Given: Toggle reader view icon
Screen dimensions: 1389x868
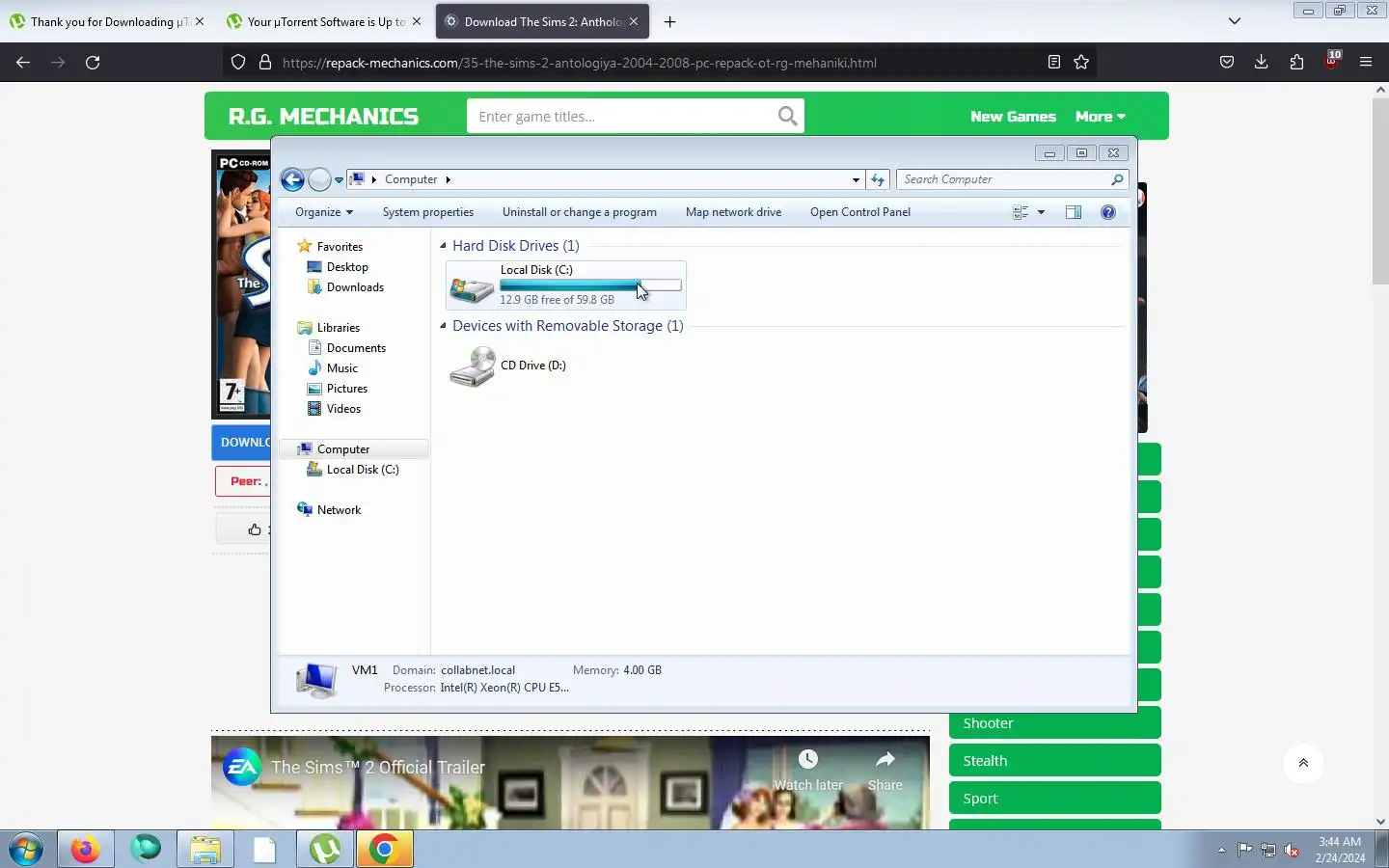Looking at the screenshot, I should (1054, 63).
